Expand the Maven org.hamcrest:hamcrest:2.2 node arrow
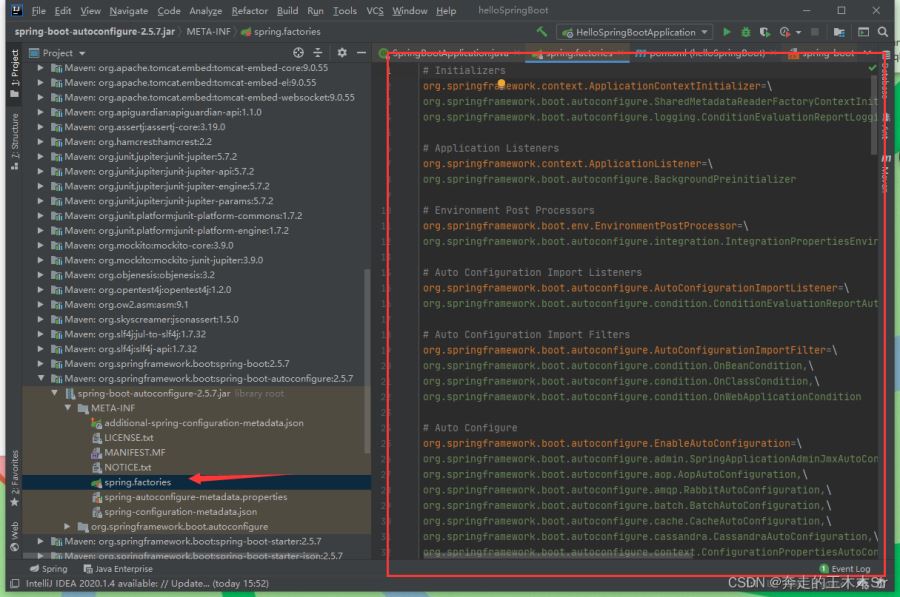900x597 pixels. (x=41, y=141)
